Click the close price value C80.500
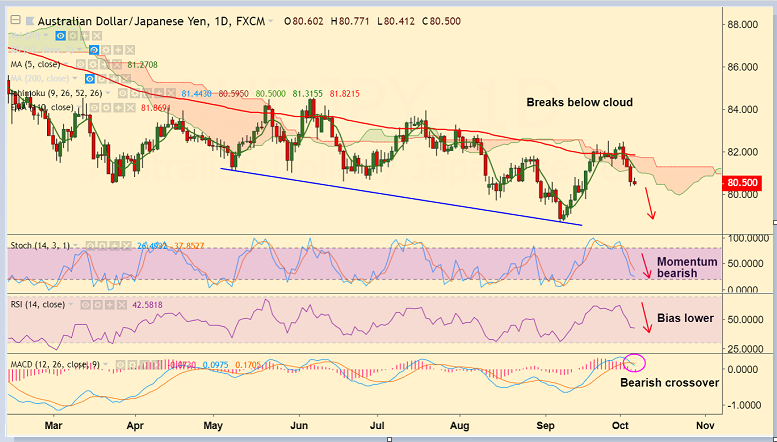 (x=441, y=21)
